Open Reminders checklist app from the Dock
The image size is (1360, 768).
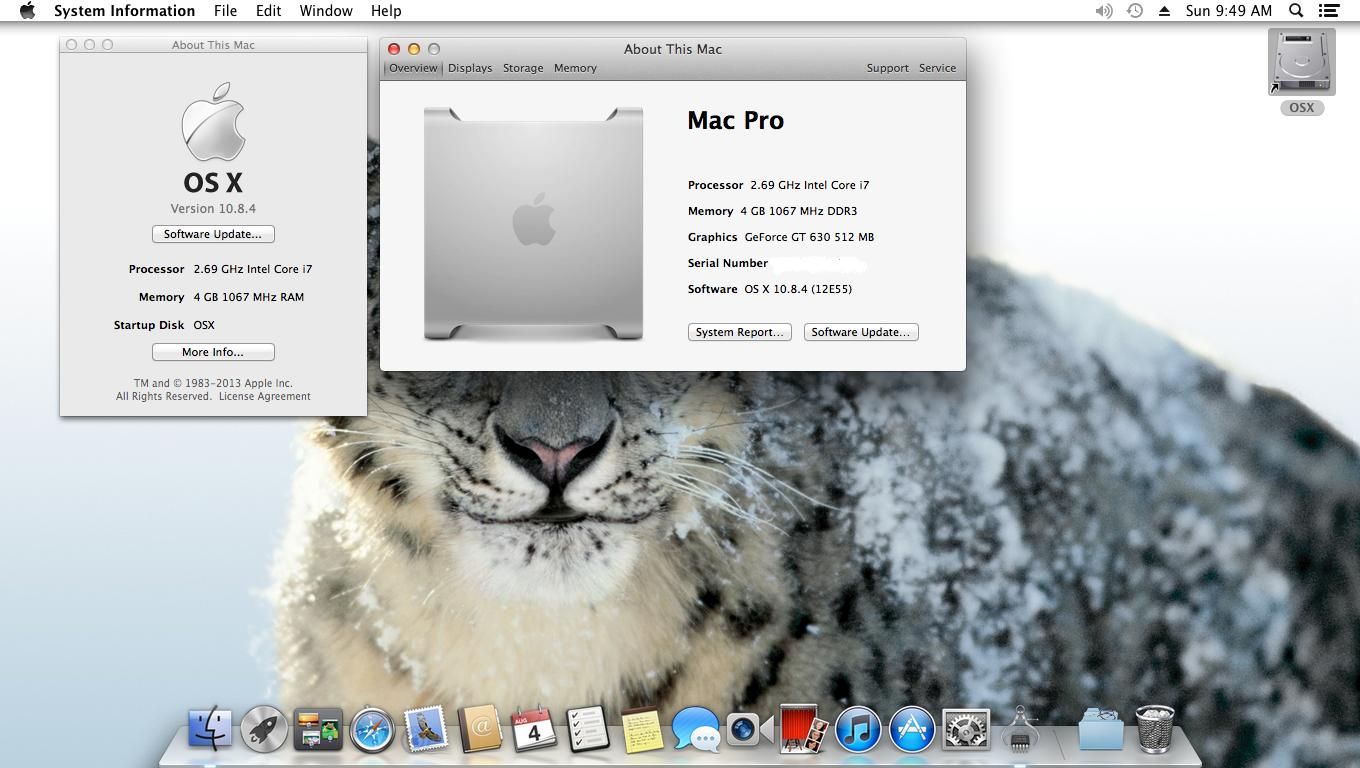point(588,729)
